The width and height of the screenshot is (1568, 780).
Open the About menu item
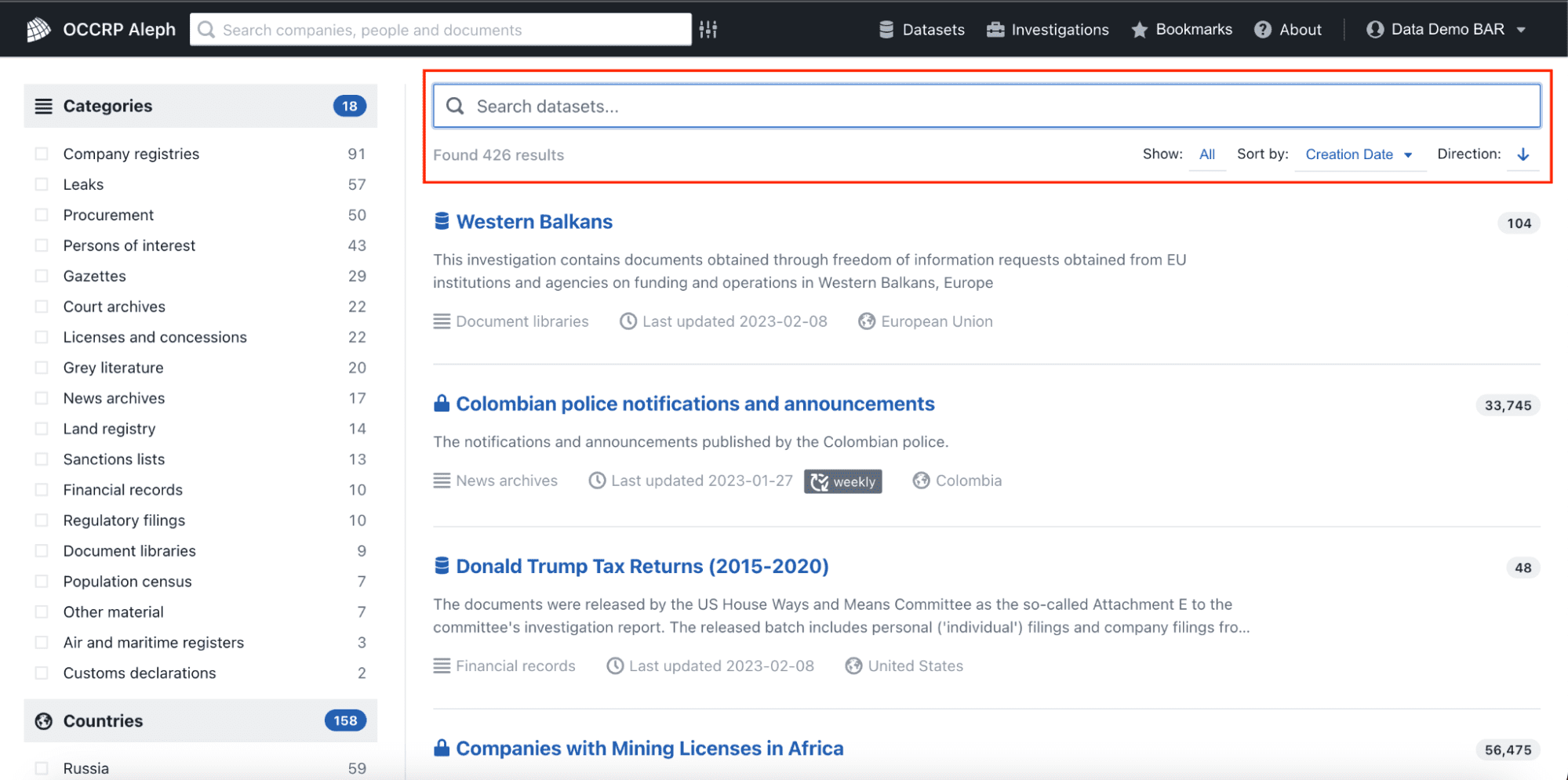point(1288,30)
